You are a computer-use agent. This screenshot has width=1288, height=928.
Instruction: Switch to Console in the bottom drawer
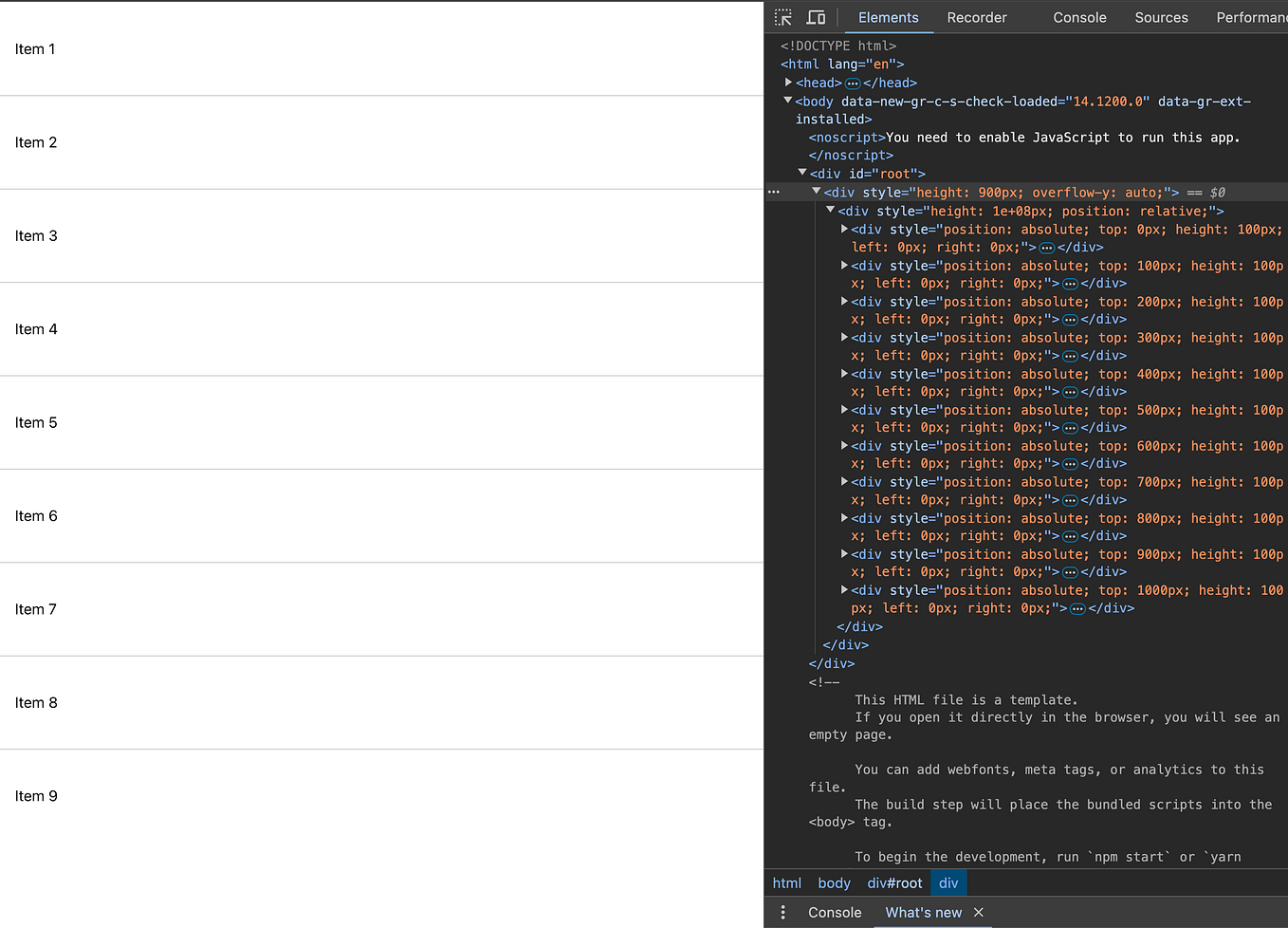point(834,912)
